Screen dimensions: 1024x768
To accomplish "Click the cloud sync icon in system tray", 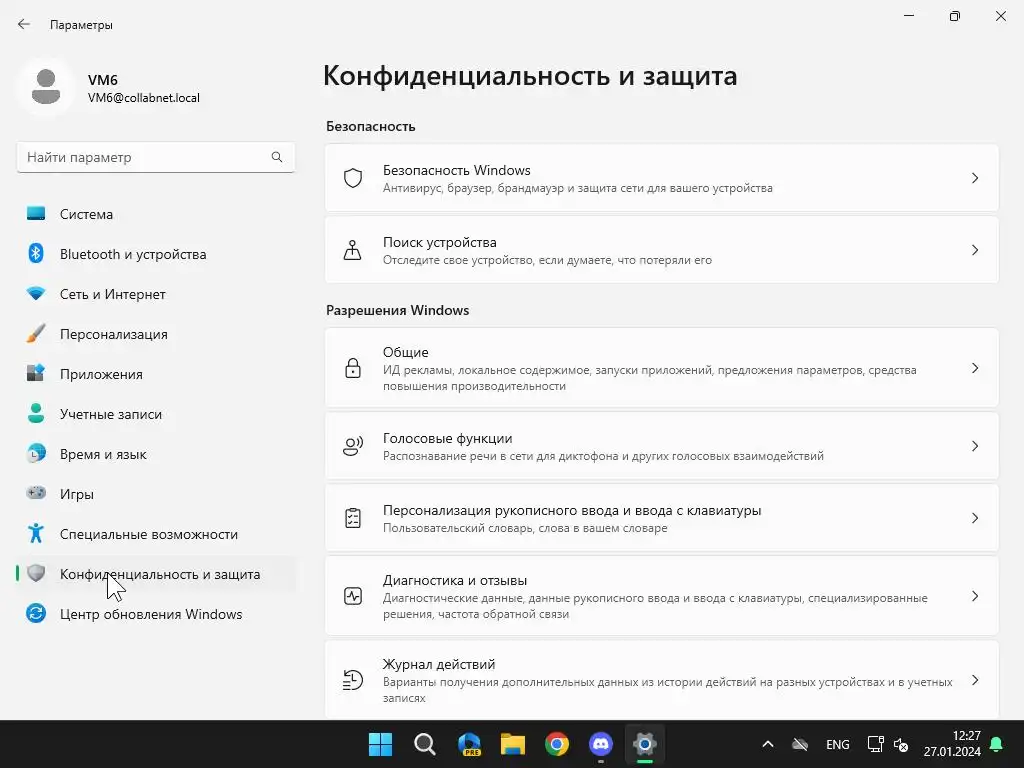I will pos(800,744).
